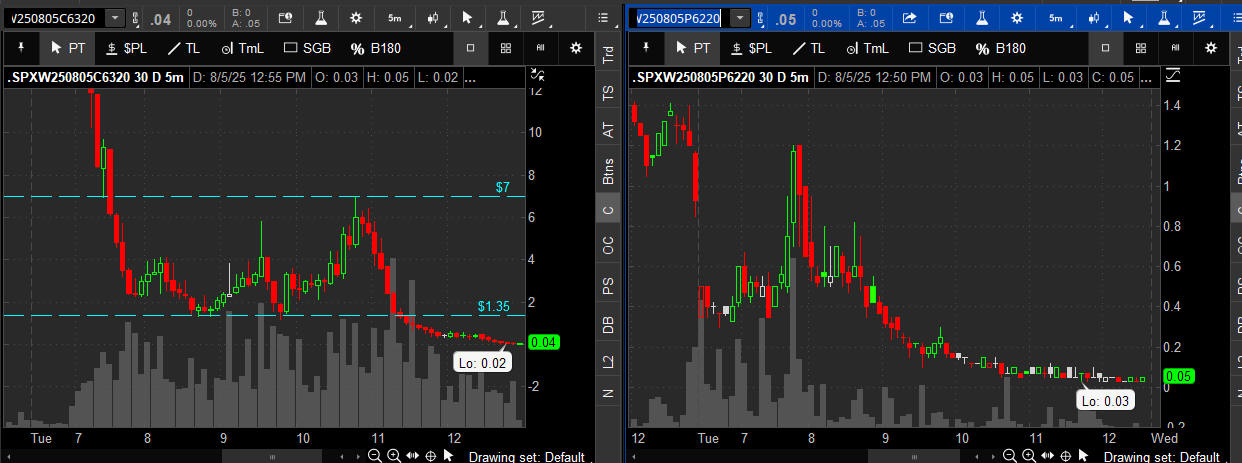Open the candlestick chart style dropdown in left chart

(x=434, y=18)
